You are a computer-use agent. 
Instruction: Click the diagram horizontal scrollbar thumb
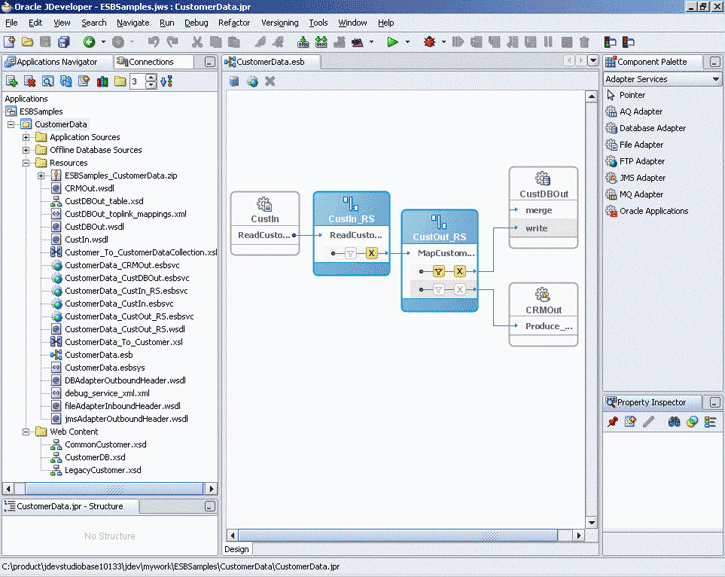[x=398, y=535]
